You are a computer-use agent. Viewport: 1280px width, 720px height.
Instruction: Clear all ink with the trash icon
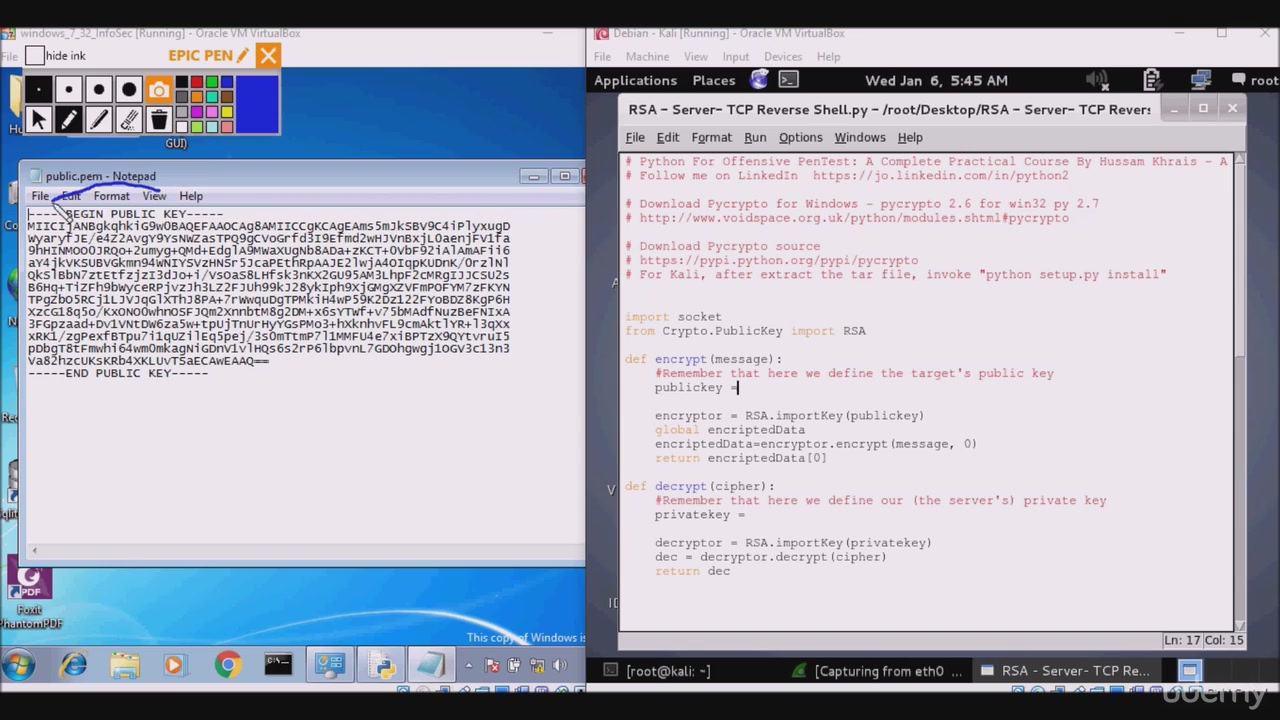tap(158, 120)
